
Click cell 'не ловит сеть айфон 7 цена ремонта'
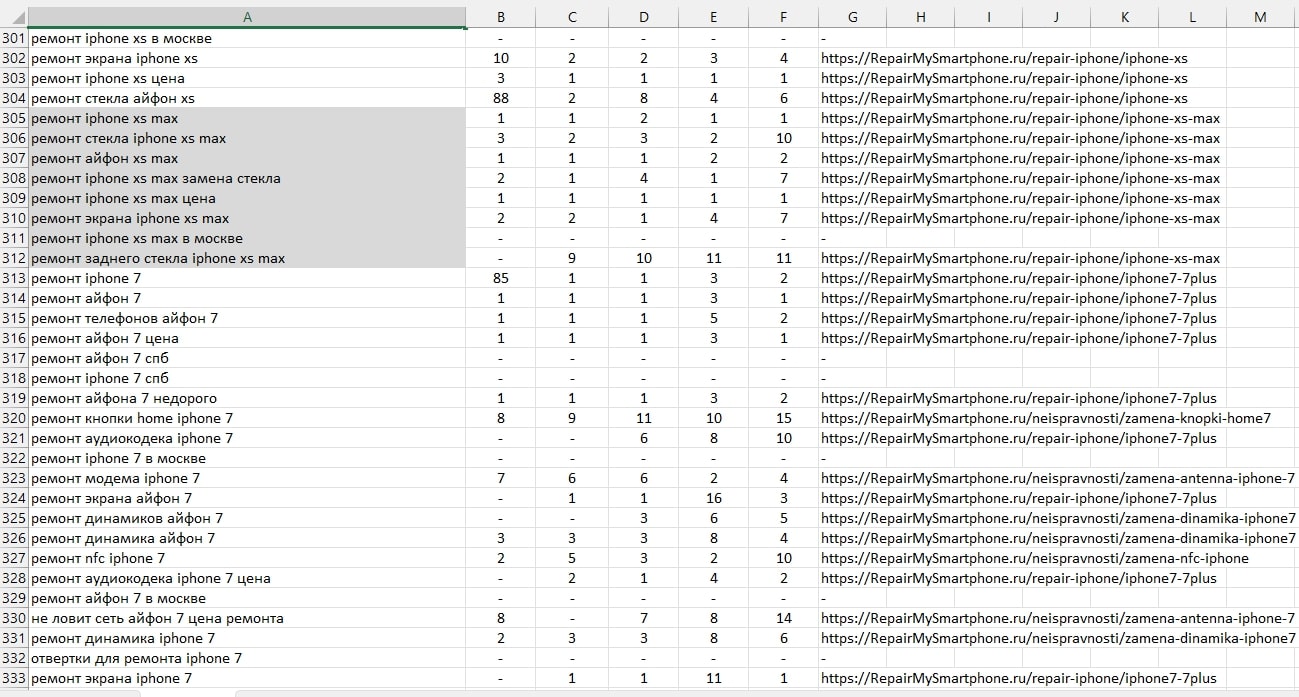click(x=248, y=618)
